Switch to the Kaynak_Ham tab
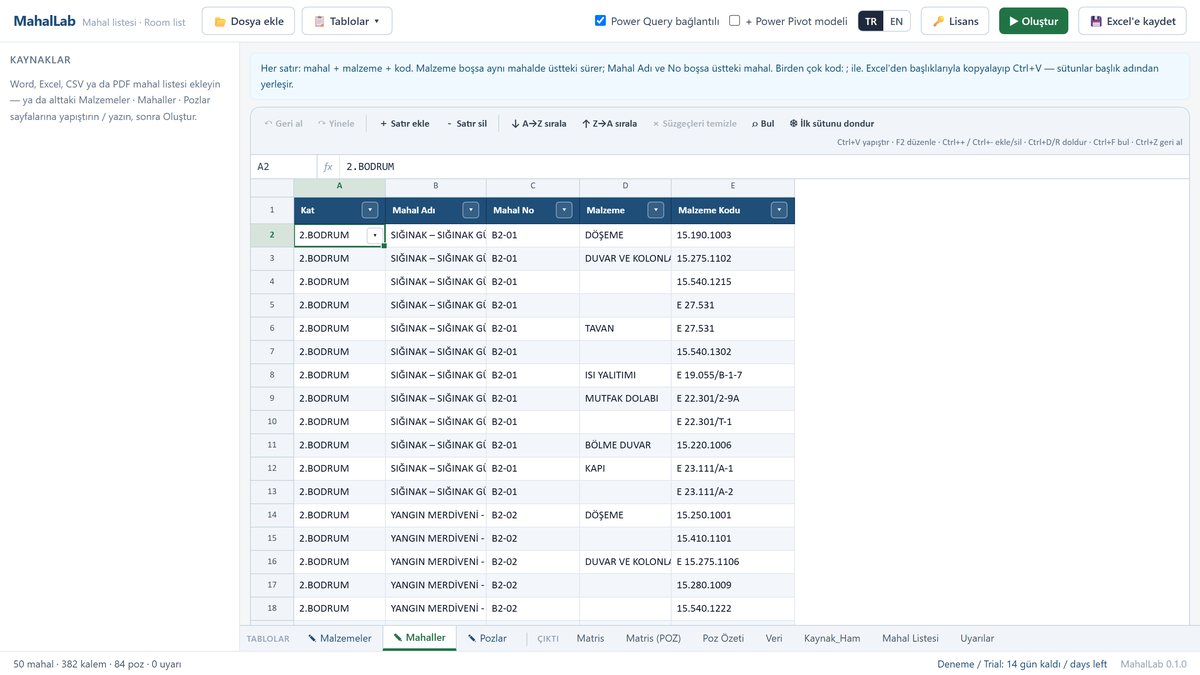This screenshot has height=675, width=1200. 832,638
